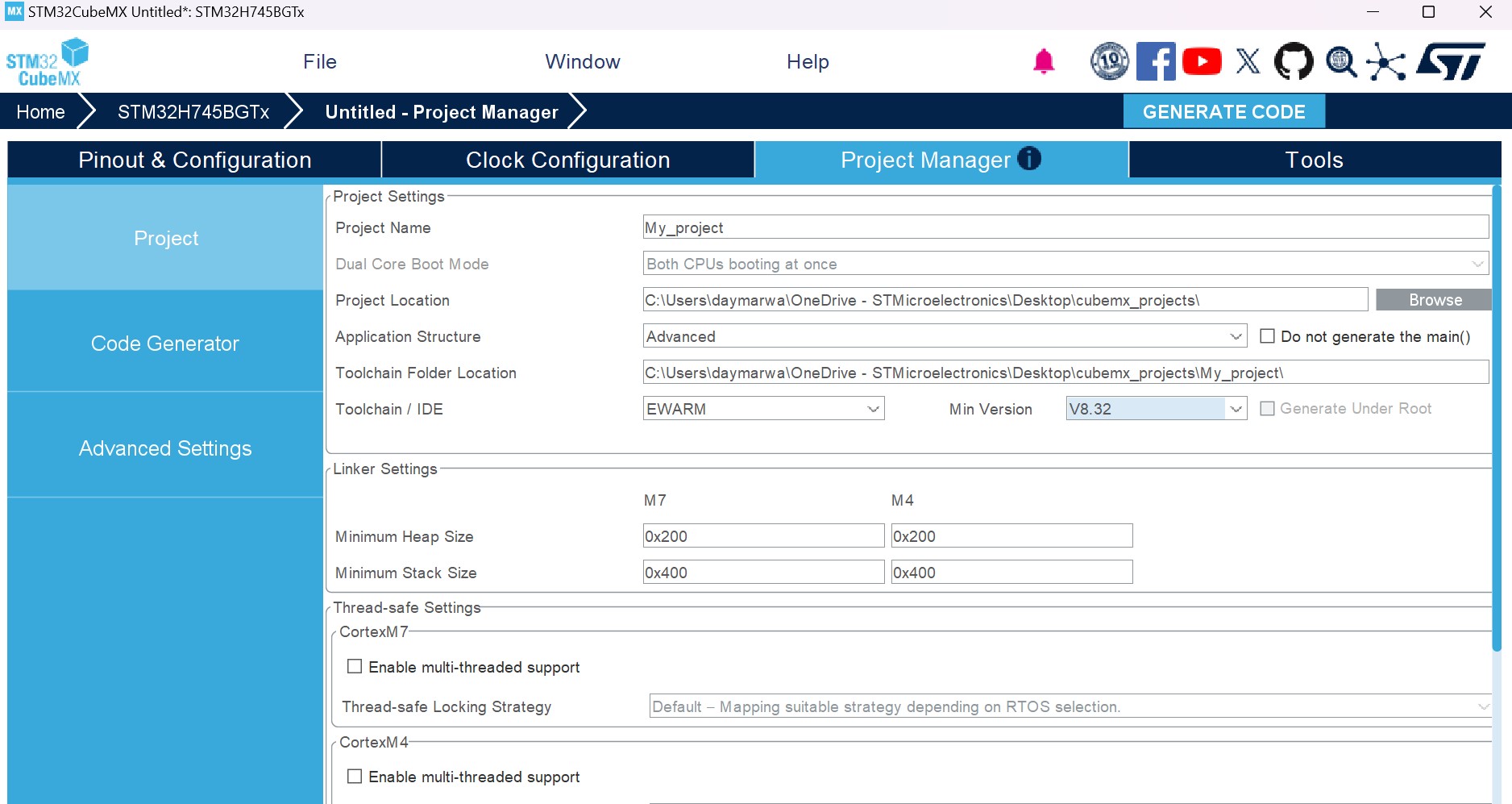1512x804 pixels.
Task: Open the Toolchain / IDE dropdown
Action: pyautogui.click(x=763, y=409)
